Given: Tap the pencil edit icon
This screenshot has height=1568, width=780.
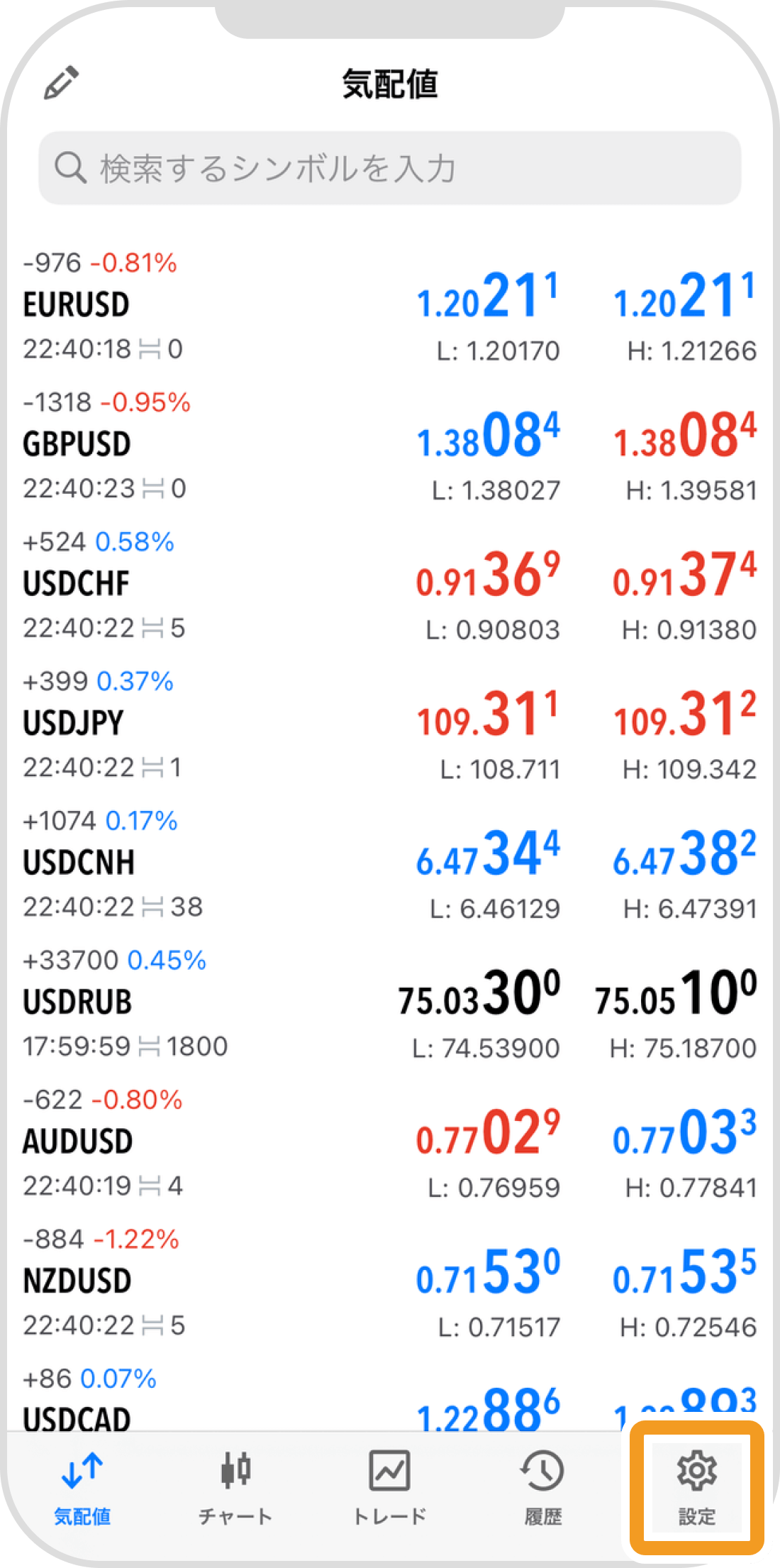Looking at the screenshot, I should [61, 83].
